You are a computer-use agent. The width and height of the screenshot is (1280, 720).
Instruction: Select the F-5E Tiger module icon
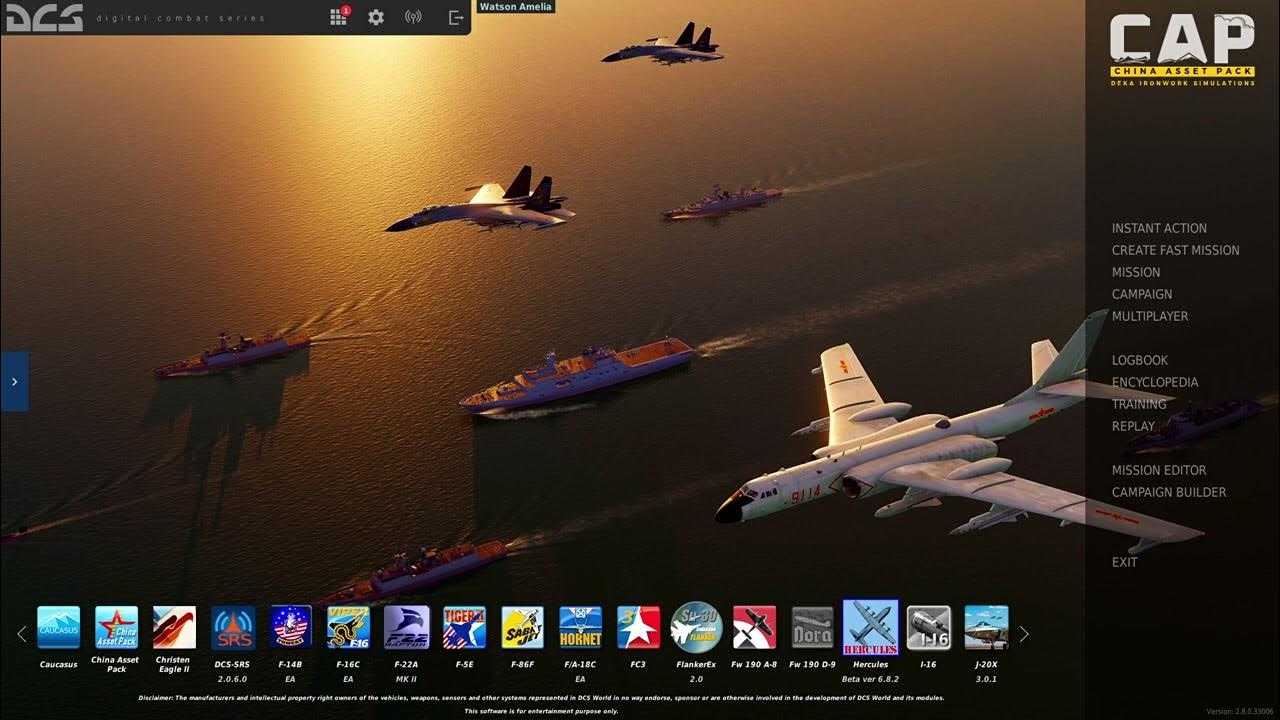point(464,627)
